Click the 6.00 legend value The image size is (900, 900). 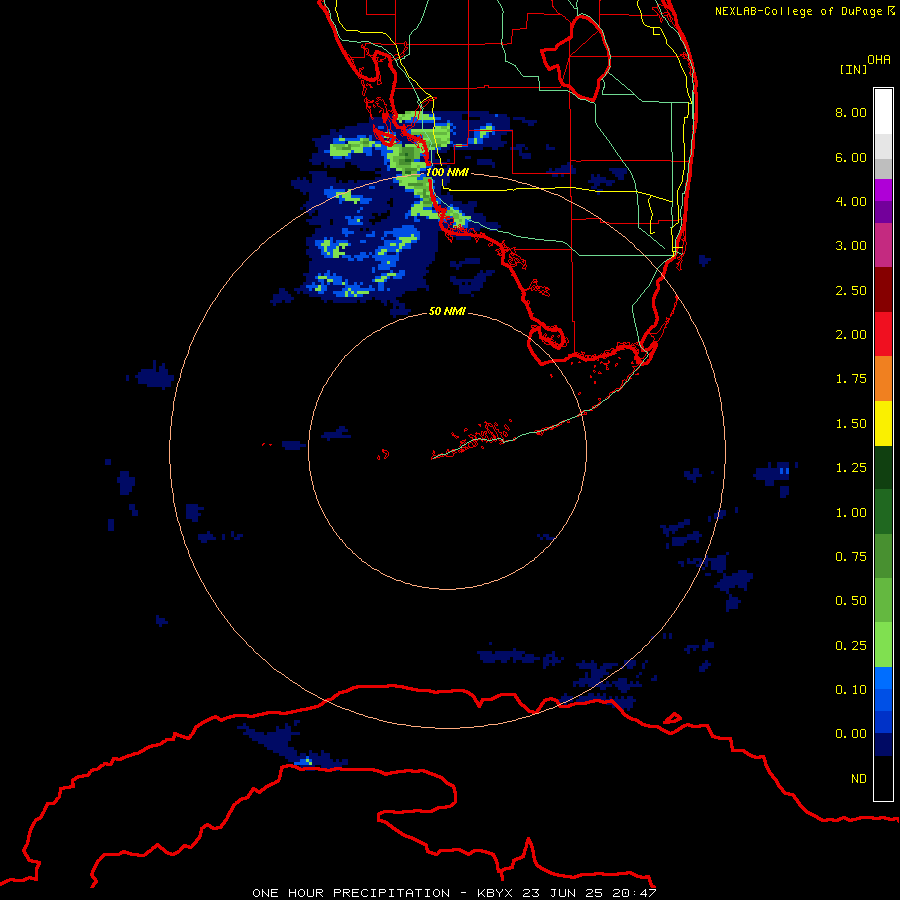(x=851, y=157)
